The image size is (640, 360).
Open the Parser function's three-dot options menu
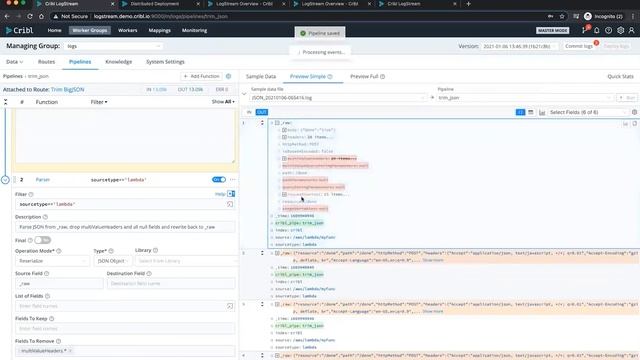coord(233,180)
